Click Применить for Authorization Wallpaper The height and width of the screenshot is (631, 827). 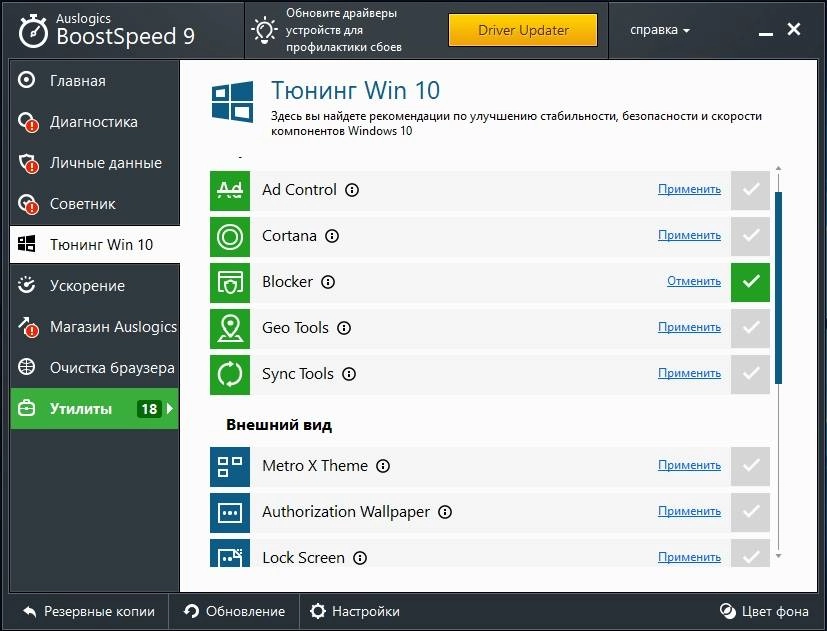[689, 511]
